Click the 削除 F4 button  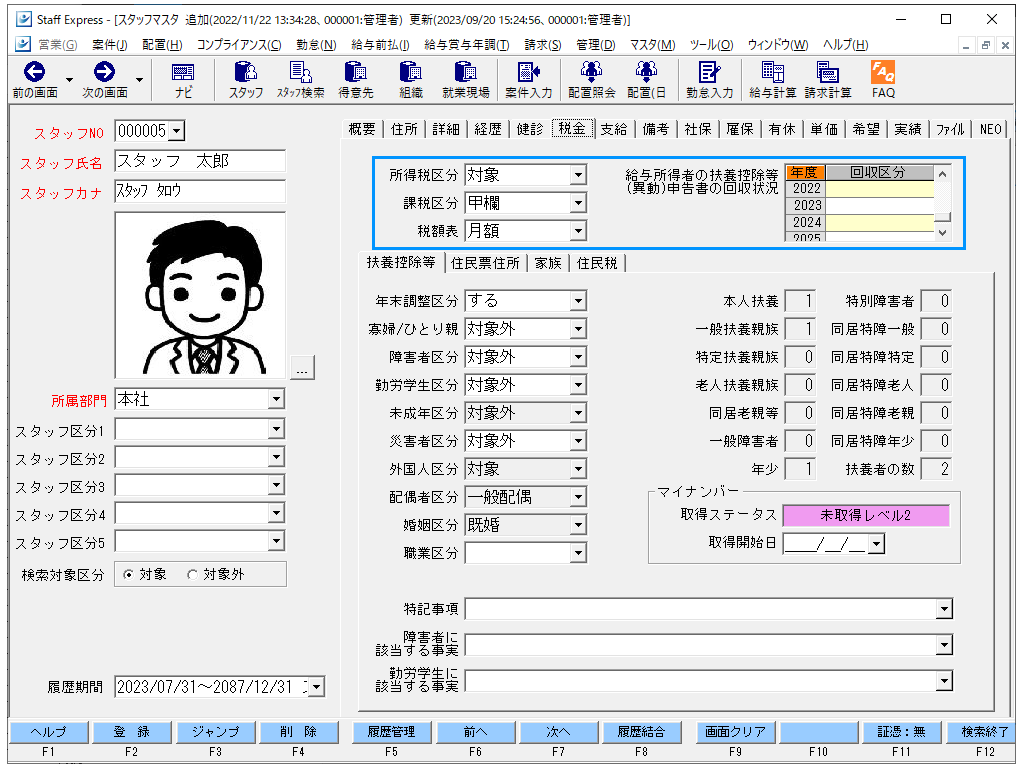tap(298, 732)
